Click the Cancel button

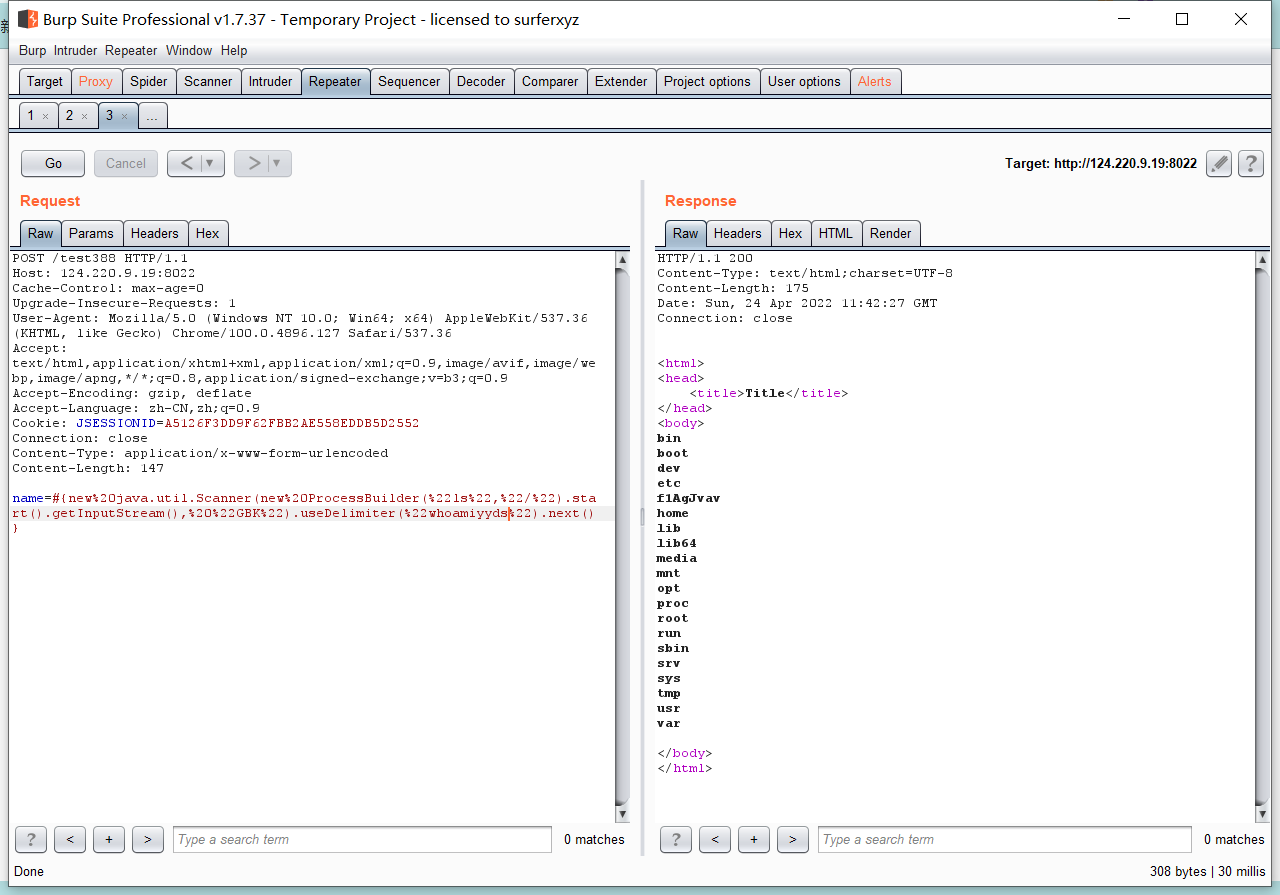point(126,163)
